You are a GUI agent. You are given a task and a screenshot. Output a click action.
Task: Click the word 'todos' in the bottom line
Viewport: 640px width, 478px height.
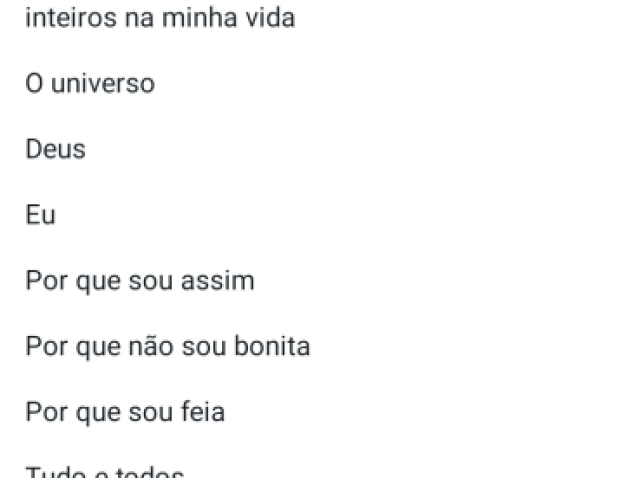click(x=150, y=472)
